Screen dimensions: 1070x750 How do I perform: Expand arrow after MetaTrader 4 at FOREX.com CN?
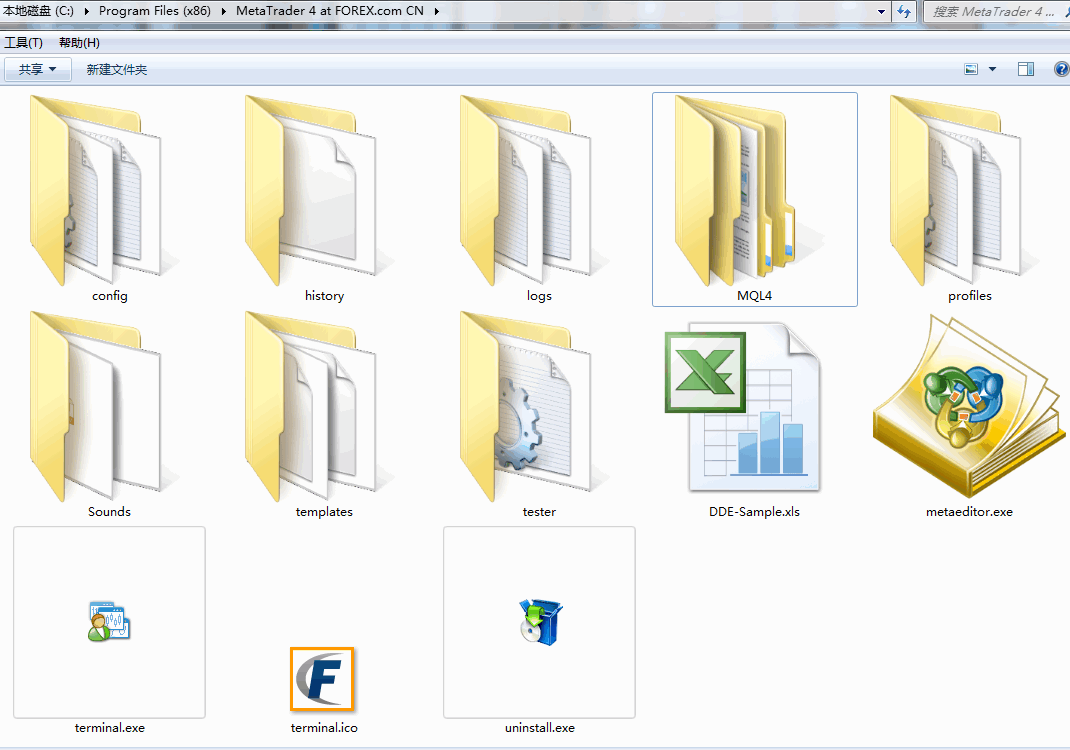pos(437,11)
